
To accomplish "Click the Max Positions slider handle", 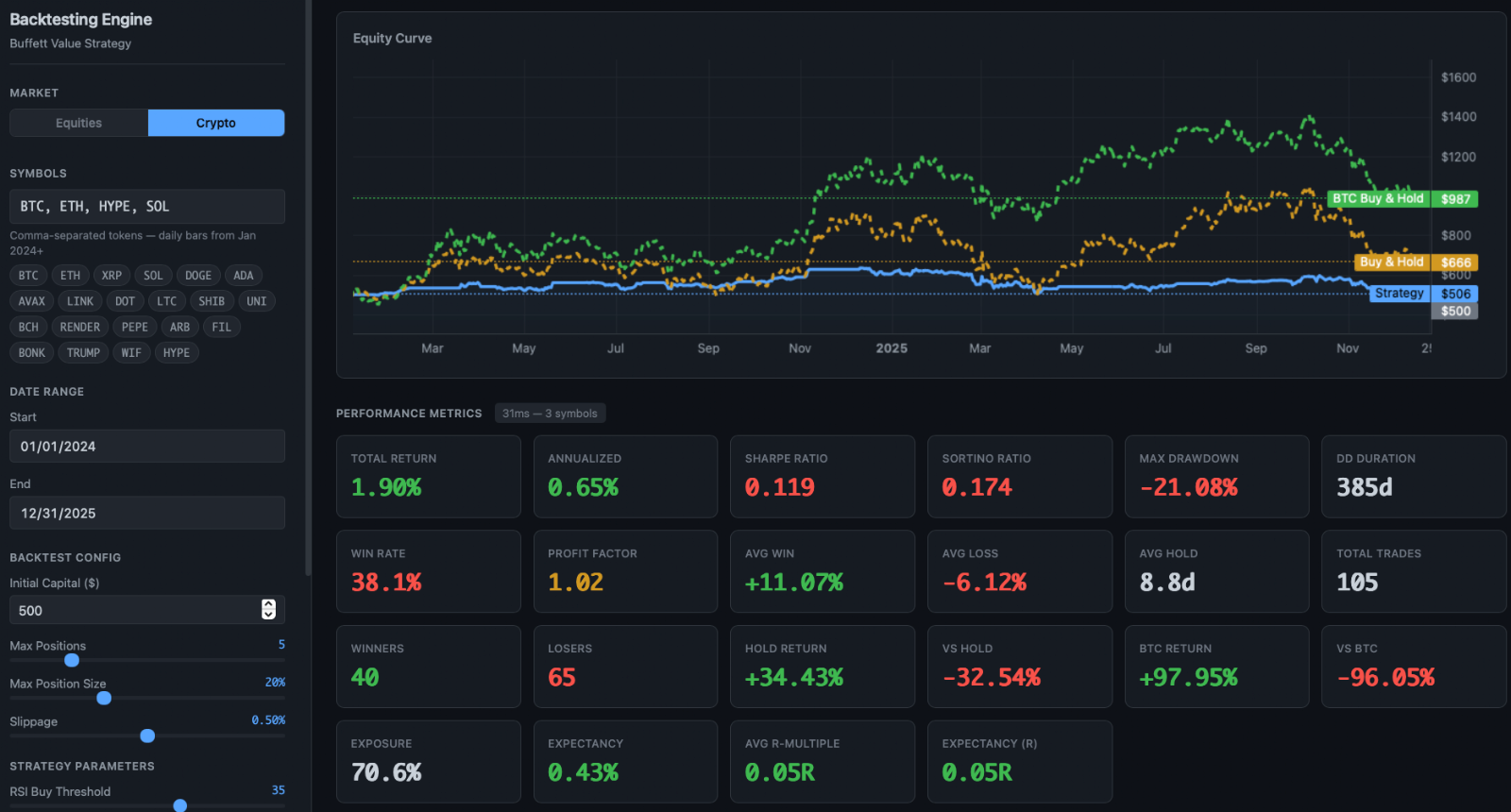I will coord(72,660).
